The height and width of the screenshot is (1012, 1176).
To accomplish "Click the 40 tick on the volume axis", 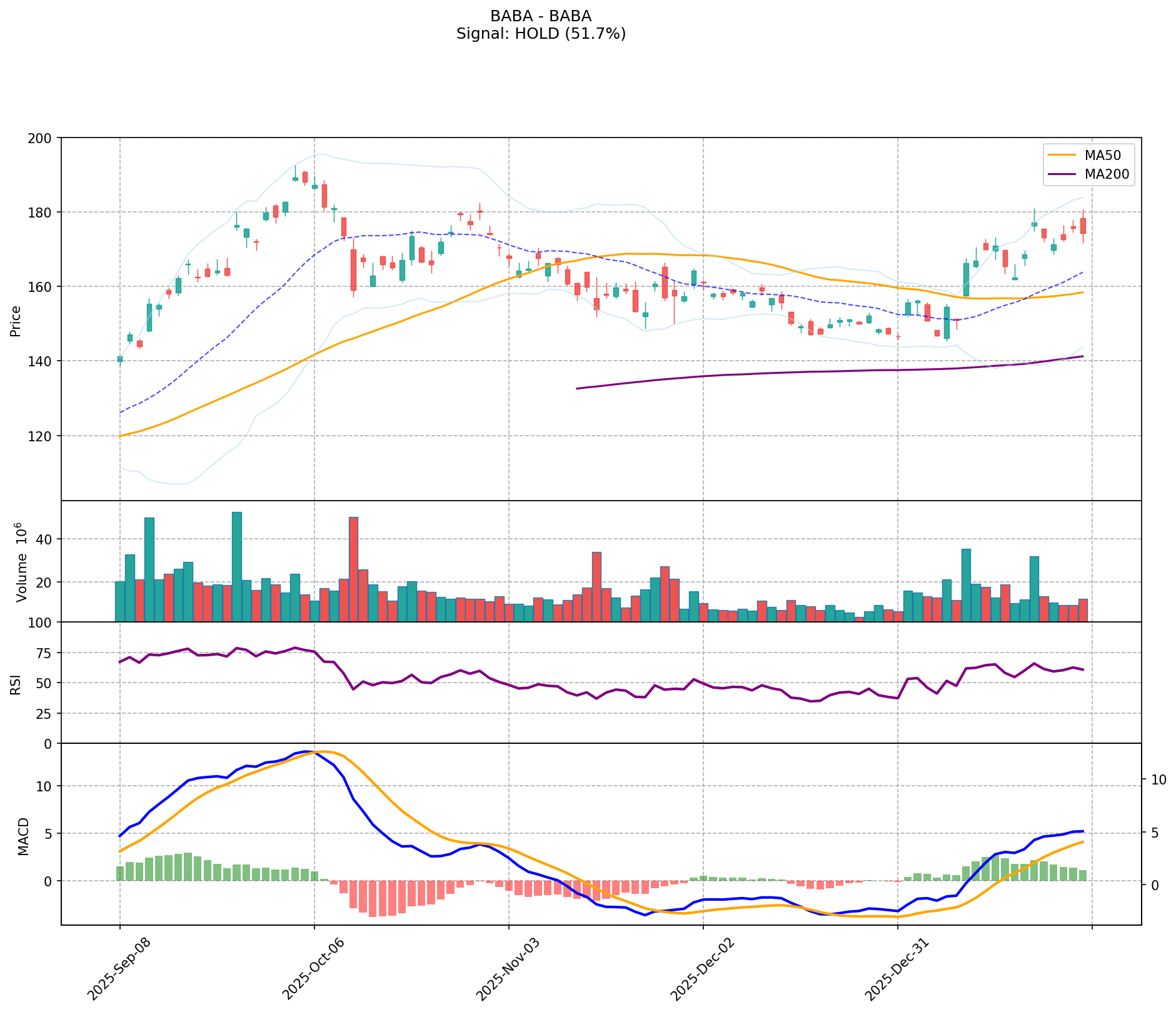I will pyautogui.click(x=46, y=539).
